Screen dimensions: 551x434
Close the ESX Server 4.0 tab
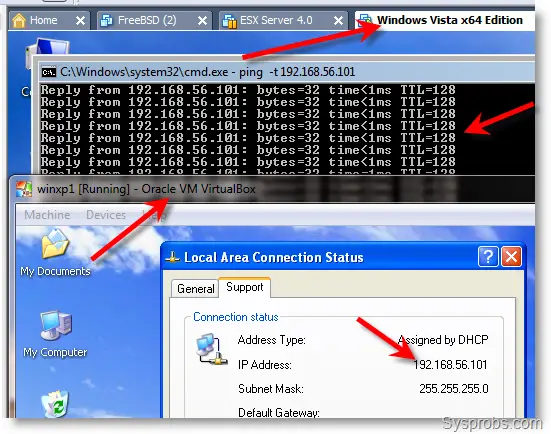pyautogui.click(x=338, y=21)
